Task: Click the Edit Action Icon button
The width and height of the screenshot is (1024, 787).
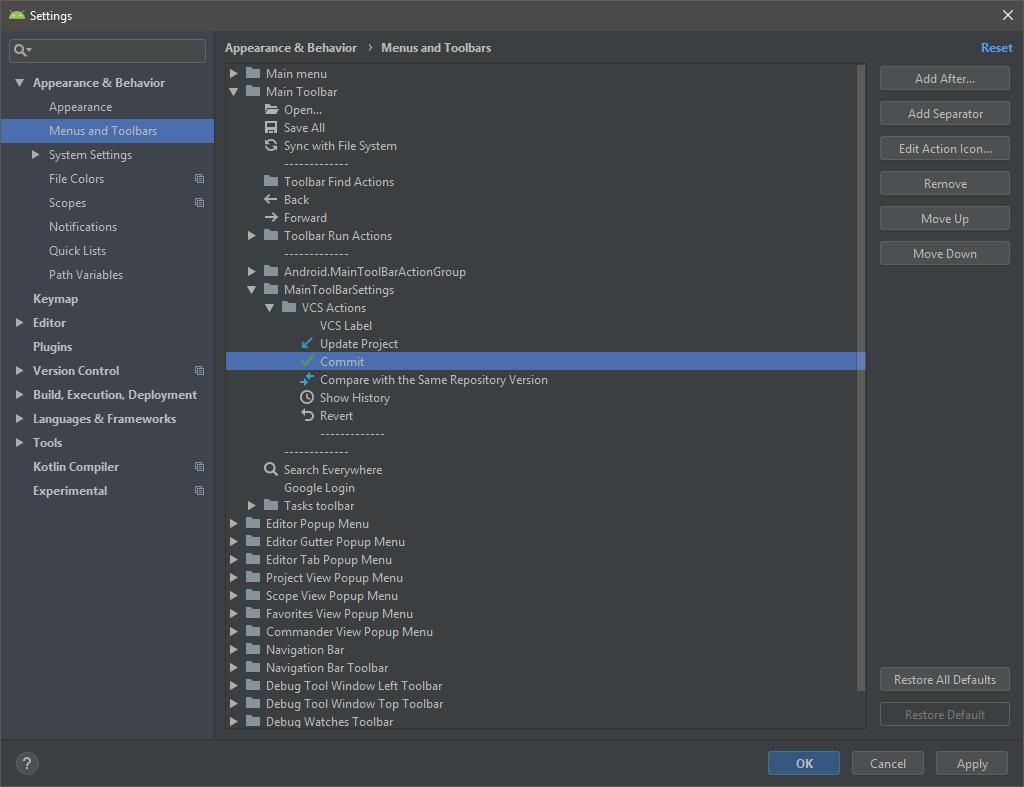Action: (944, 148)
